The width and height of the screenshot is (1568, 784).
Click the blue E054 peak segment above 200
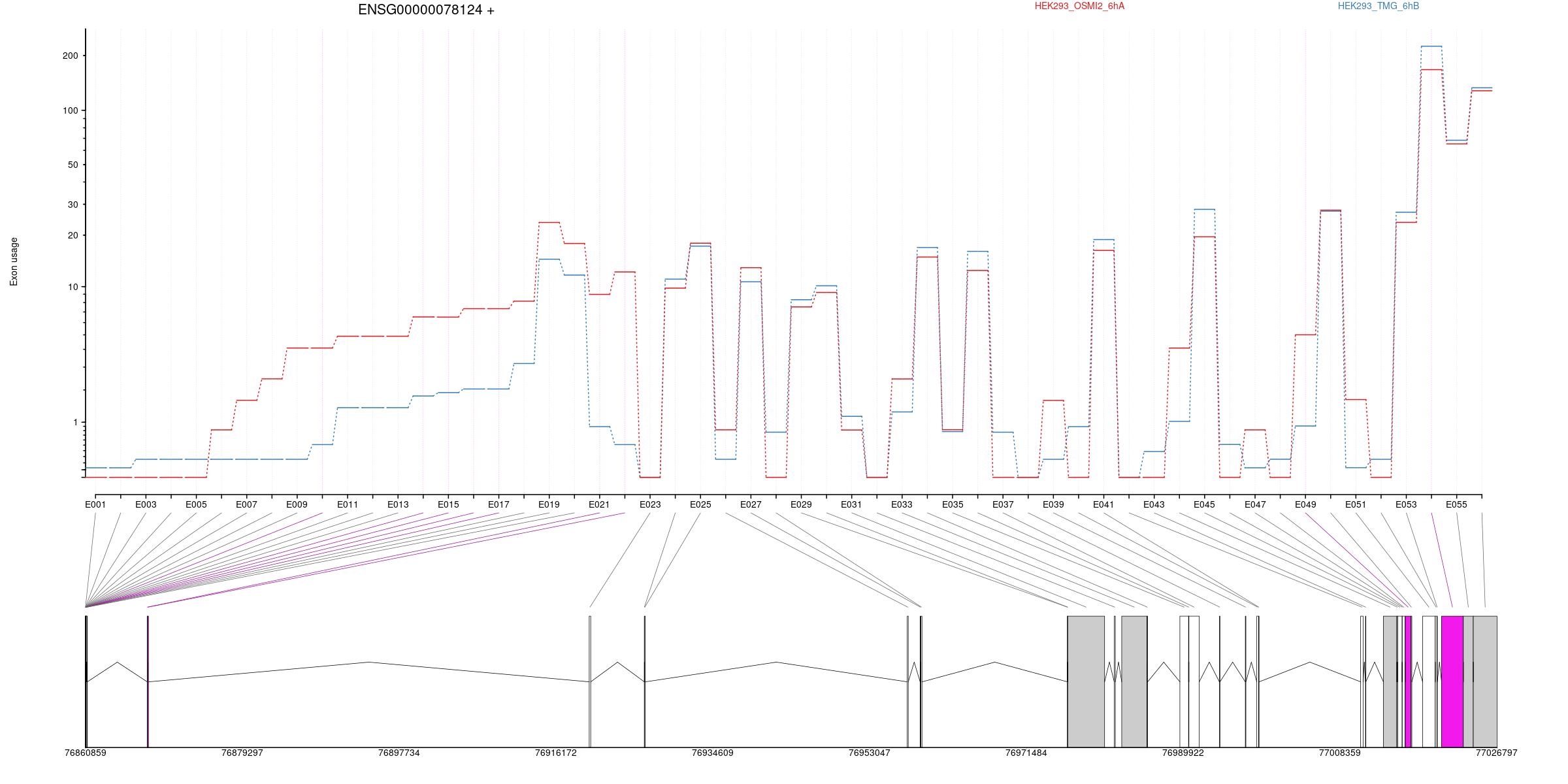coord(1431,46)
